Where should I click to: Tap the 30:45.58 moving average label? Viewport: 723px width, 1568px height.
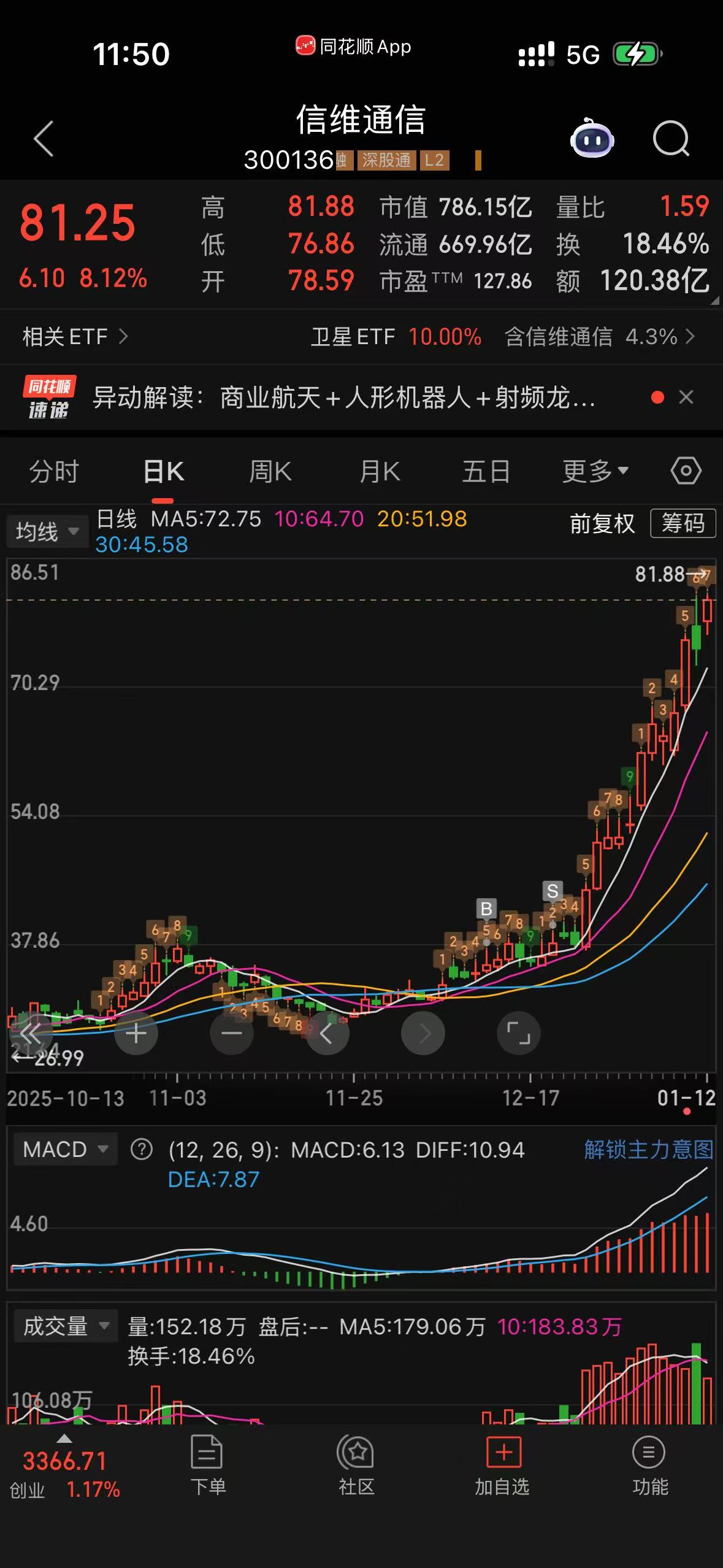142,545
